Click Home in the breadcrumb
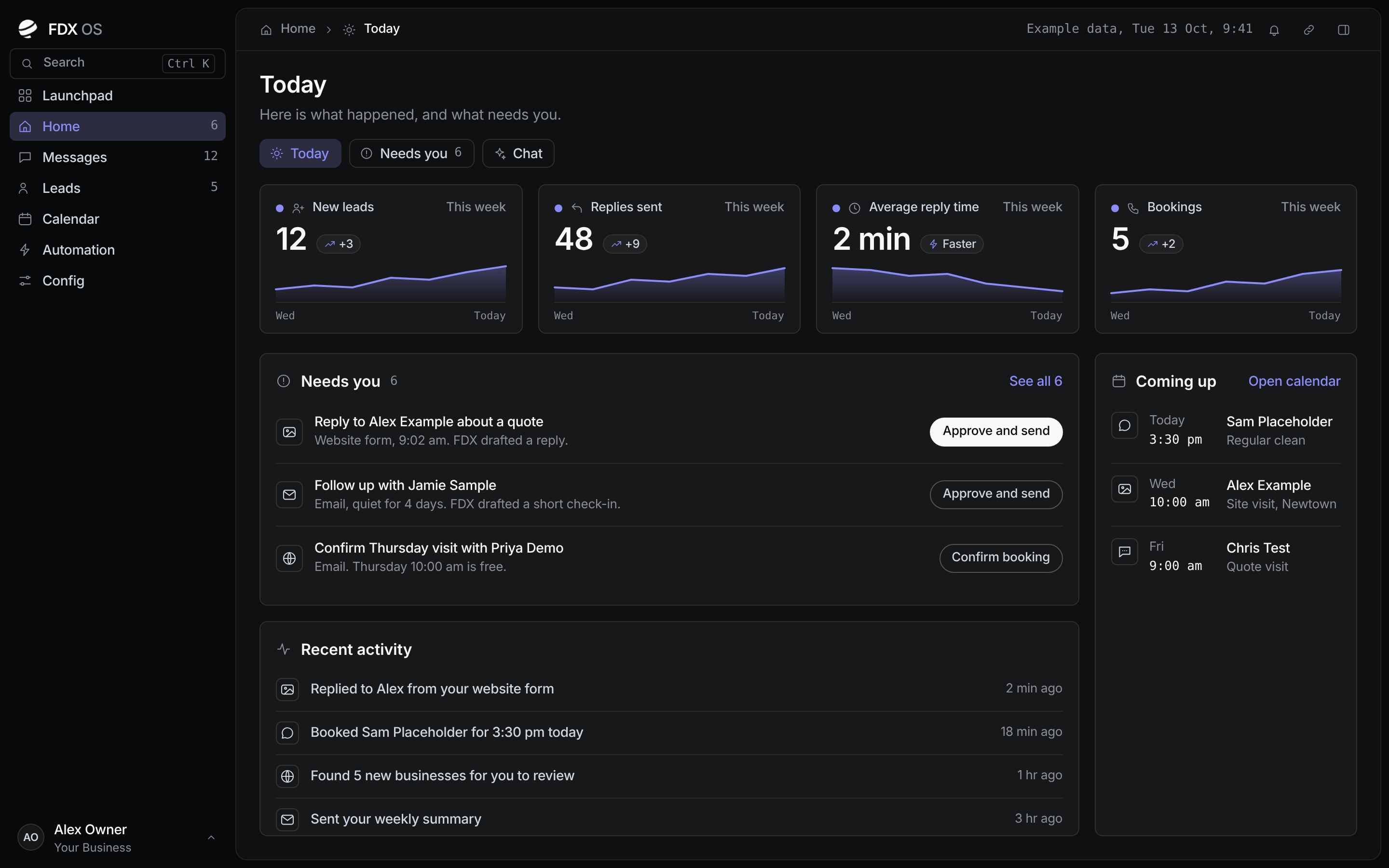Image resolution: width=1389 pixels, height=868 pixels. [298, 29]
